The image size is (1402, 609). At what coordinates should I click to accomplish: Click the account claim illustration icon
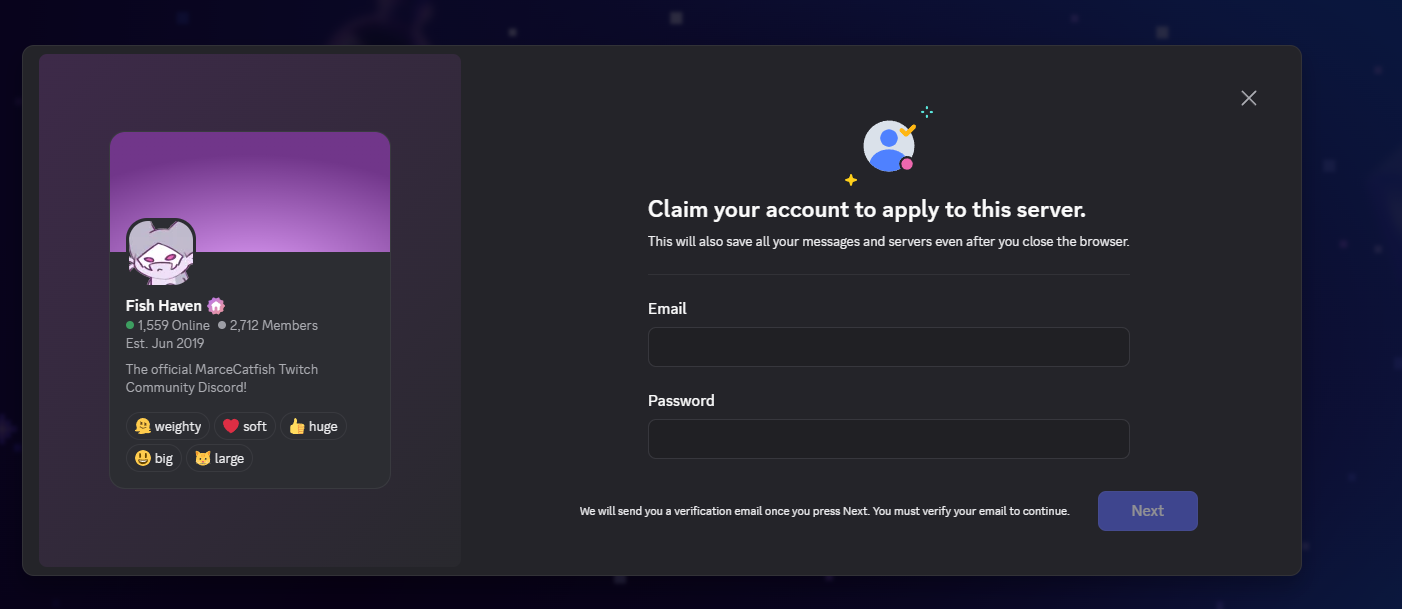click(x=888, y=147)
